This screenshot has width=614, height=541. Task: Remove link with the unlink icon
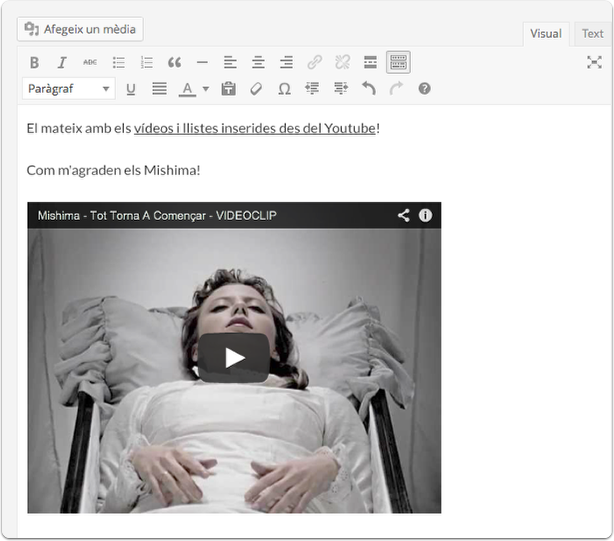(x=342, y=62)
